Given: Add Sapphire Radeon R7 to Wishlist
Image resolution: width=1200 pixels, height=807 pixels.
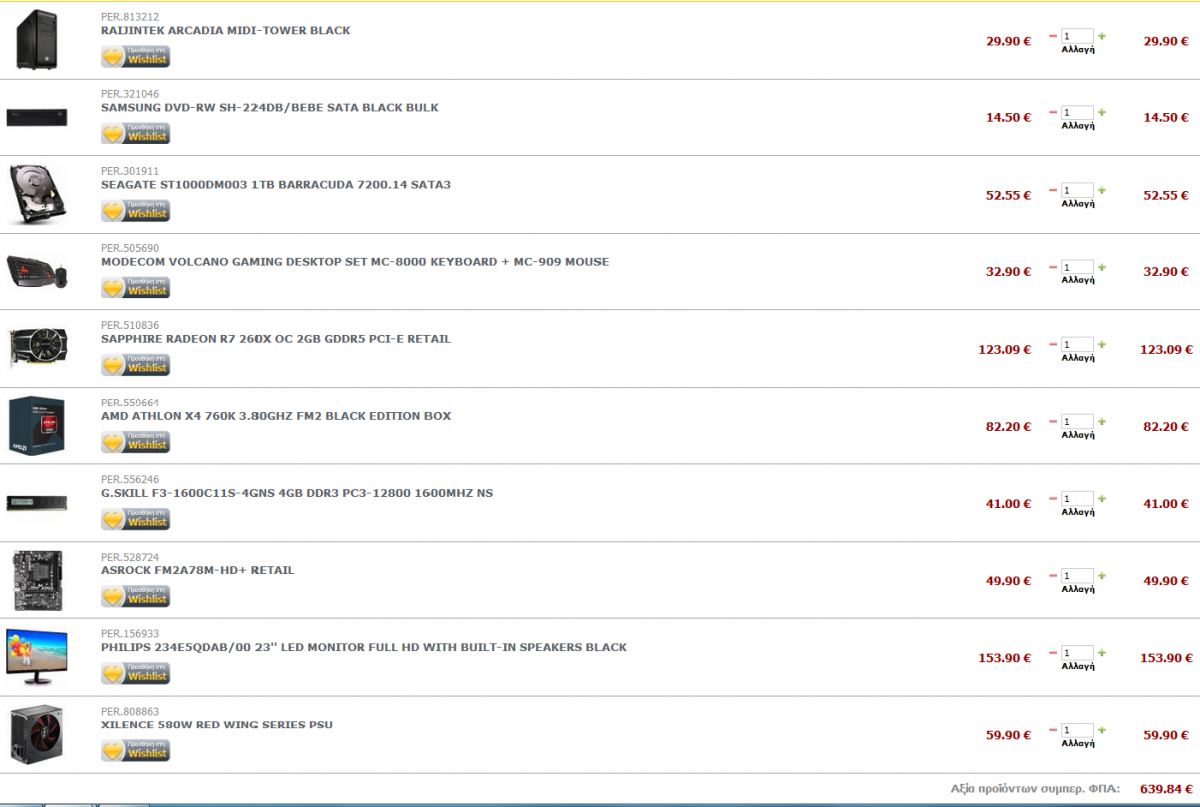Looking at the screenshot, I should [136, 365].
